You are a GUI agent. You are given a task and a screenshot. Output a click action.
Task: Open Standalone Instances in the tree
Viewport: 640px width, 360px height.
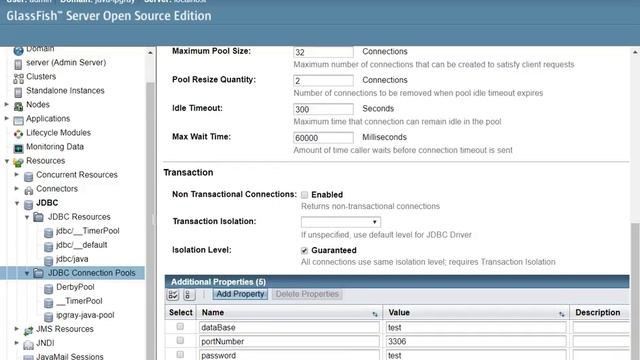point(65,91)
